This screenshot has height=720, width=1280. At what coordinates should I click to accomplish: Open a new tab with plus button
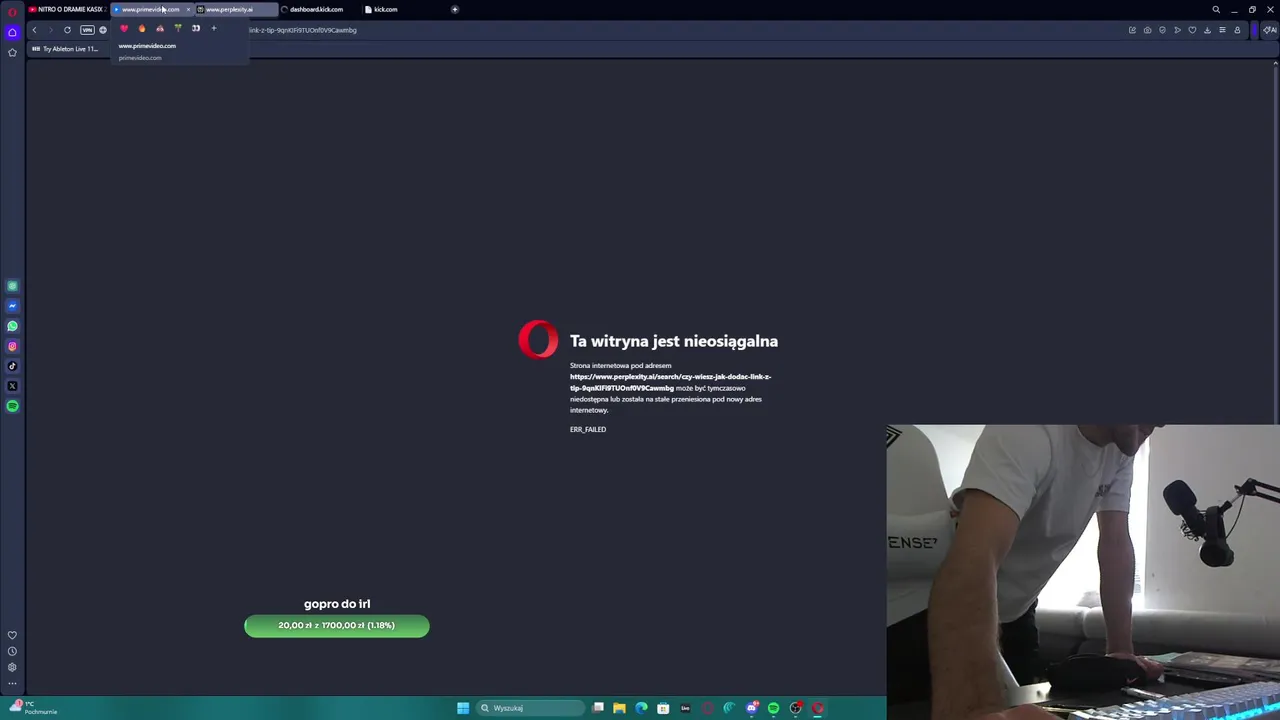tap(455, 9)
